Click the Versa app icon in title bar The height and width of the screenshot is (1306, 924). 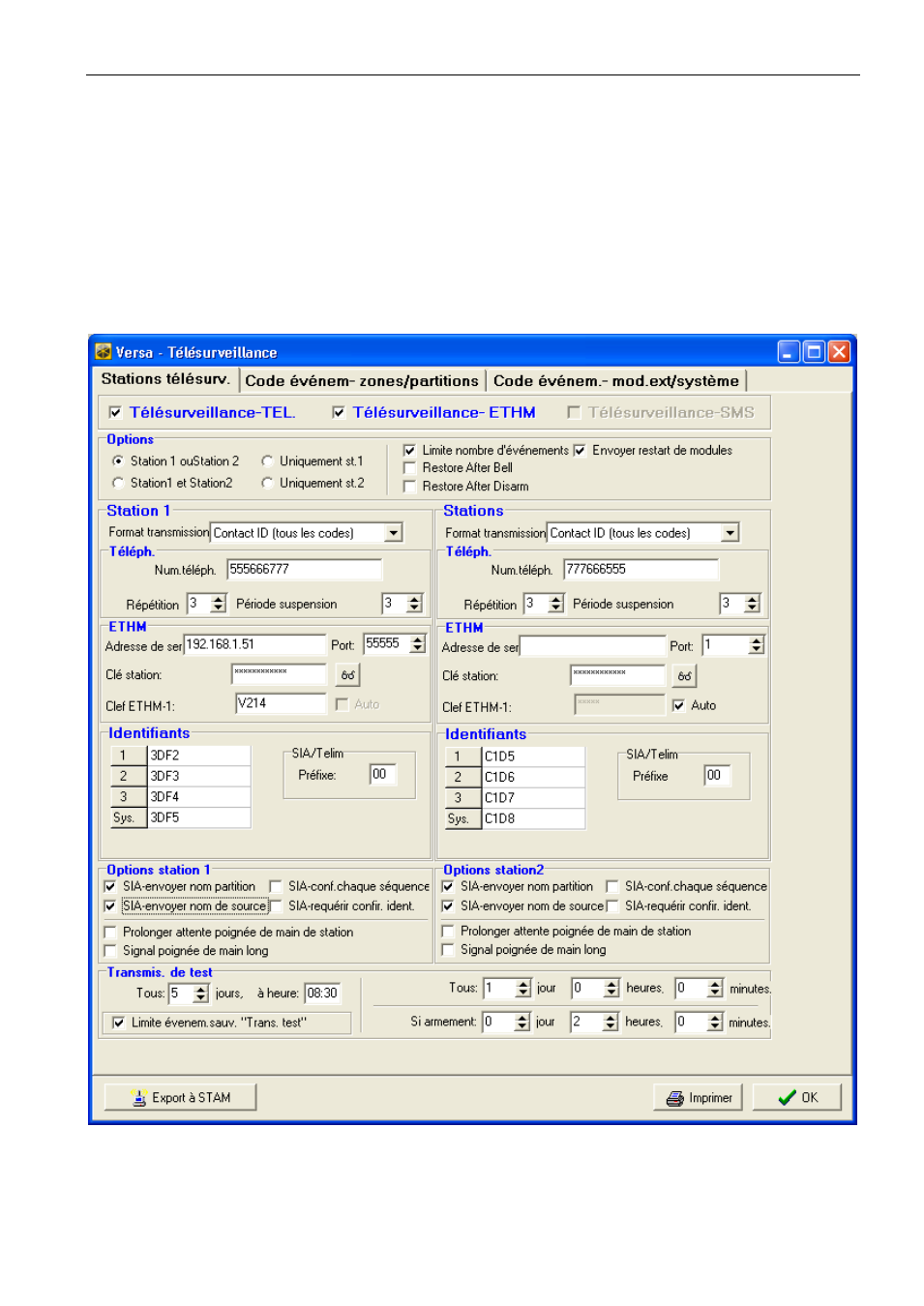[x=104, y=352]
